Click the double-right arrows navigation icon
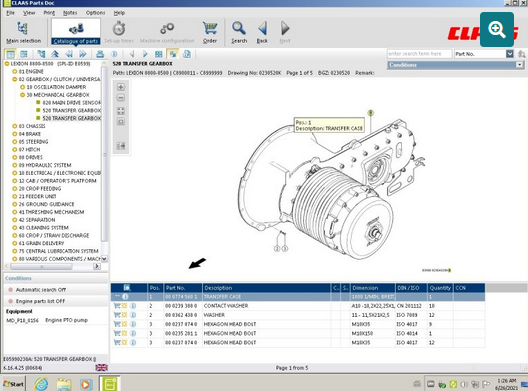Image resolution: width=528 pixels, height=391 pixels. 83,54
